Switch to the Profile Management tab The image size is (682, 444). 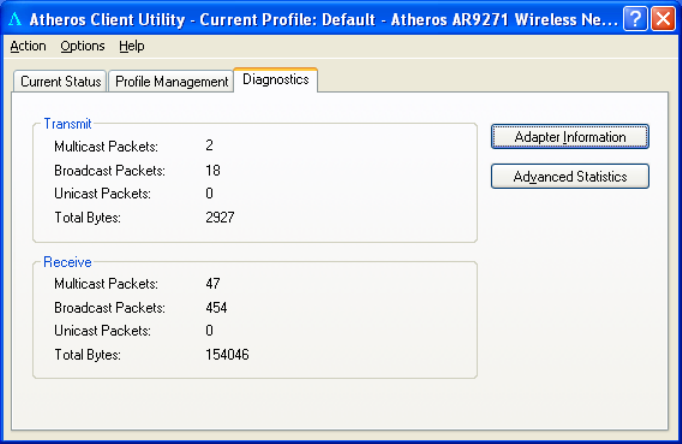[x=171, y=81]
